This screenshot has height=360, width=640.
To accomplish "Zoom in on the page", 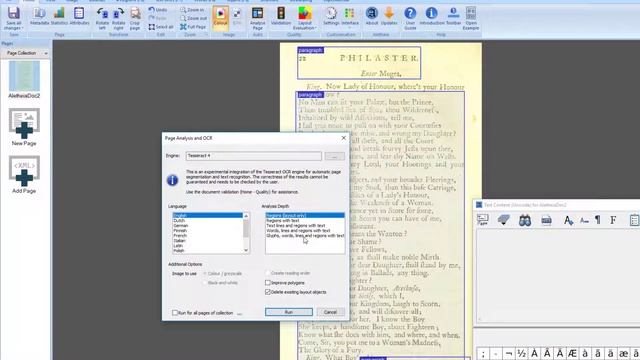I will [x=192, y=9].
